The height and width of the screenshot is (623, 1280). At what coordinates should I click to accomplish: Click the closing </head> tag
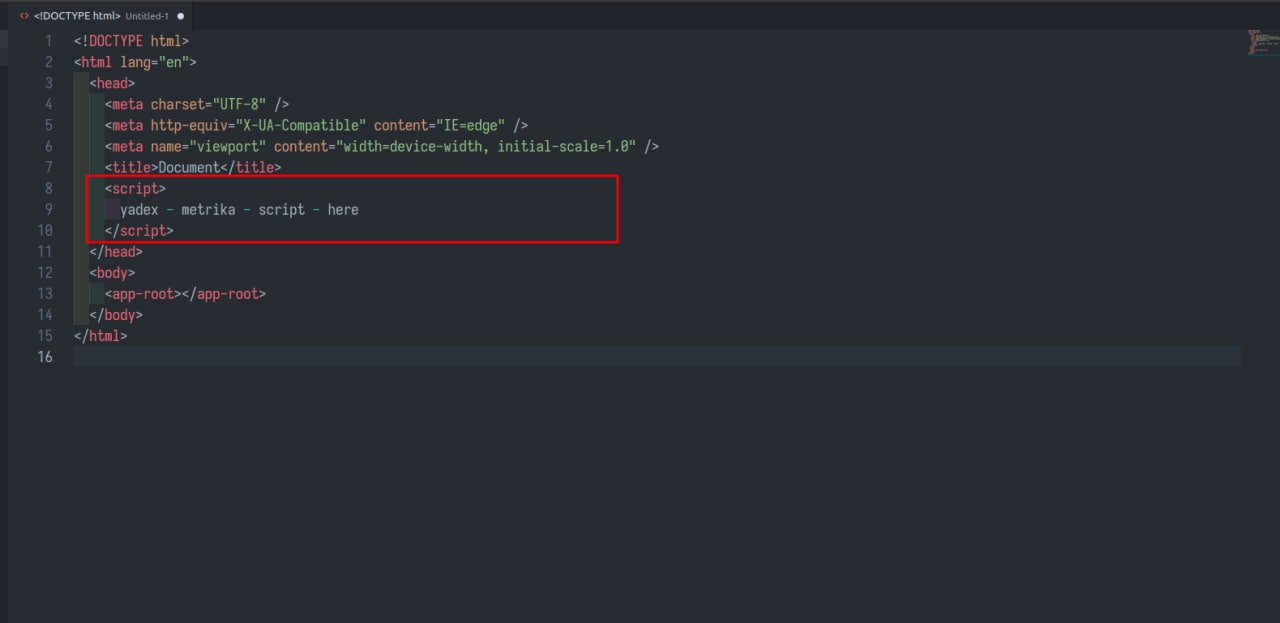tap(116, 251)
